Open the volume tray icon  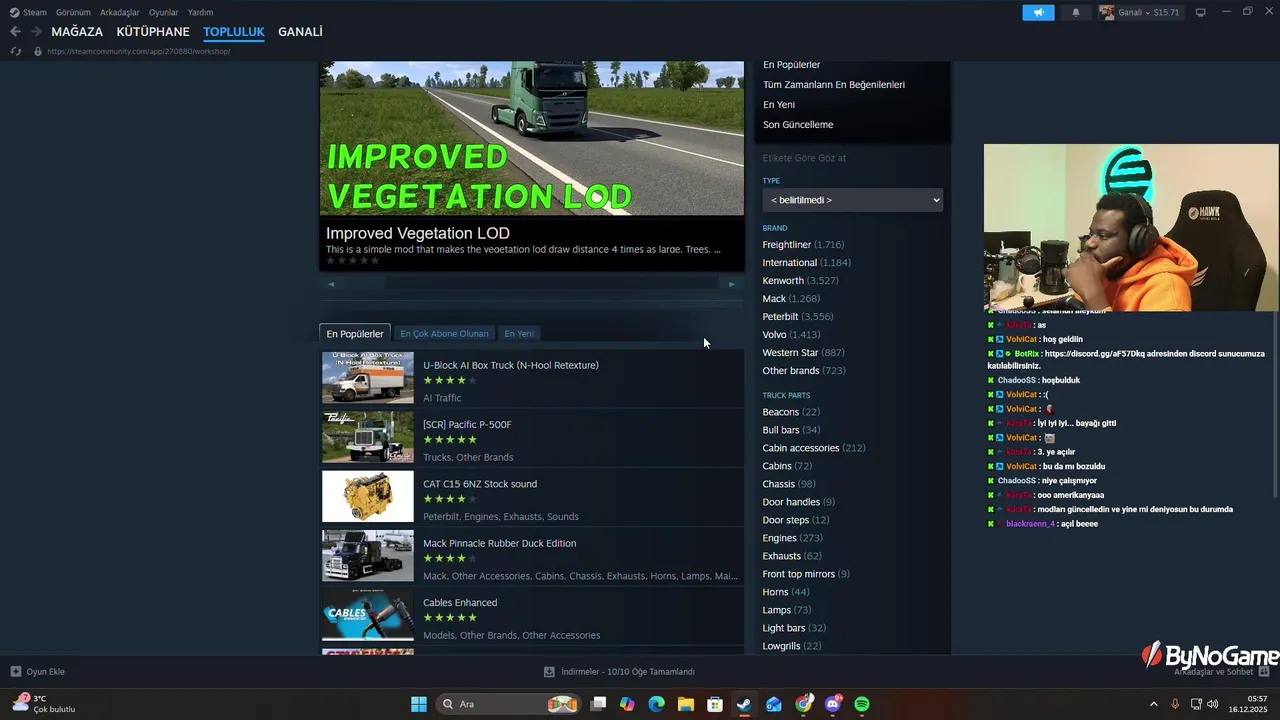click(1213, 704)
